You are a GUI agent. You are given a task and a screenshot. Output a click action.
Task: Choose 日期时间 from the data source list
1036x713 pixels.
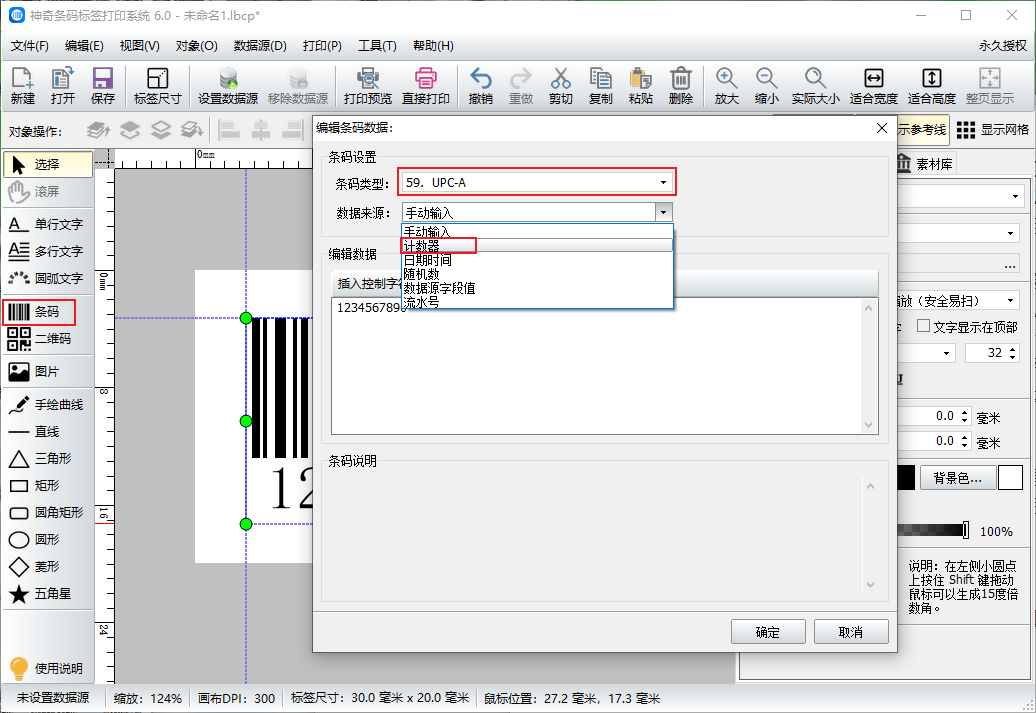pos(537,260)
